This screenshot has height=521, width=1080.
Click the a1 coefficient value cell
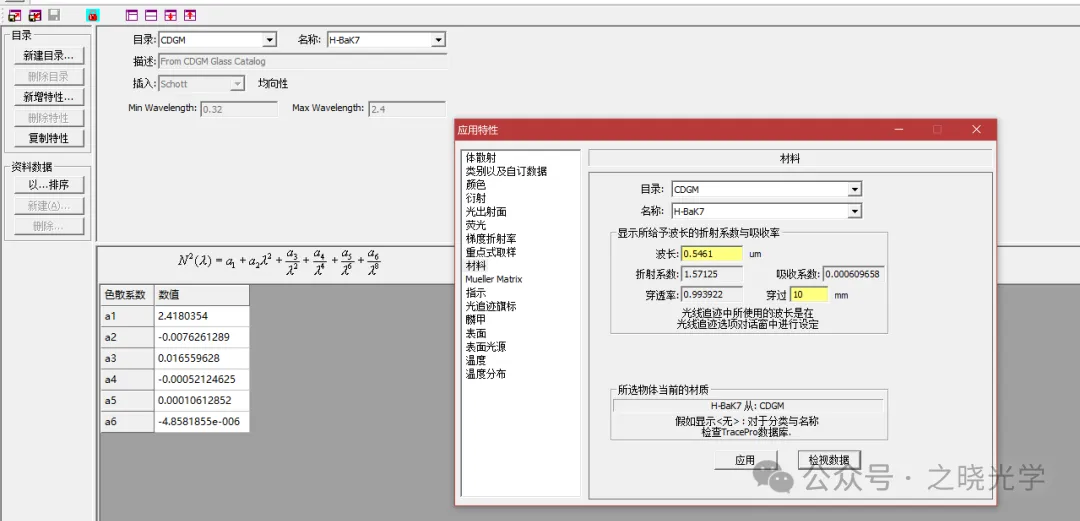pos(201,317)
